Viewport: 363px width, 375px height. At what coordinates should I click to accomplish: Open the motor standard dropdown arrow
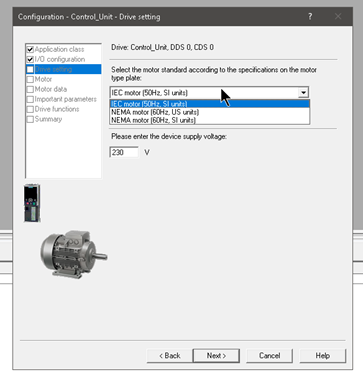303,93
